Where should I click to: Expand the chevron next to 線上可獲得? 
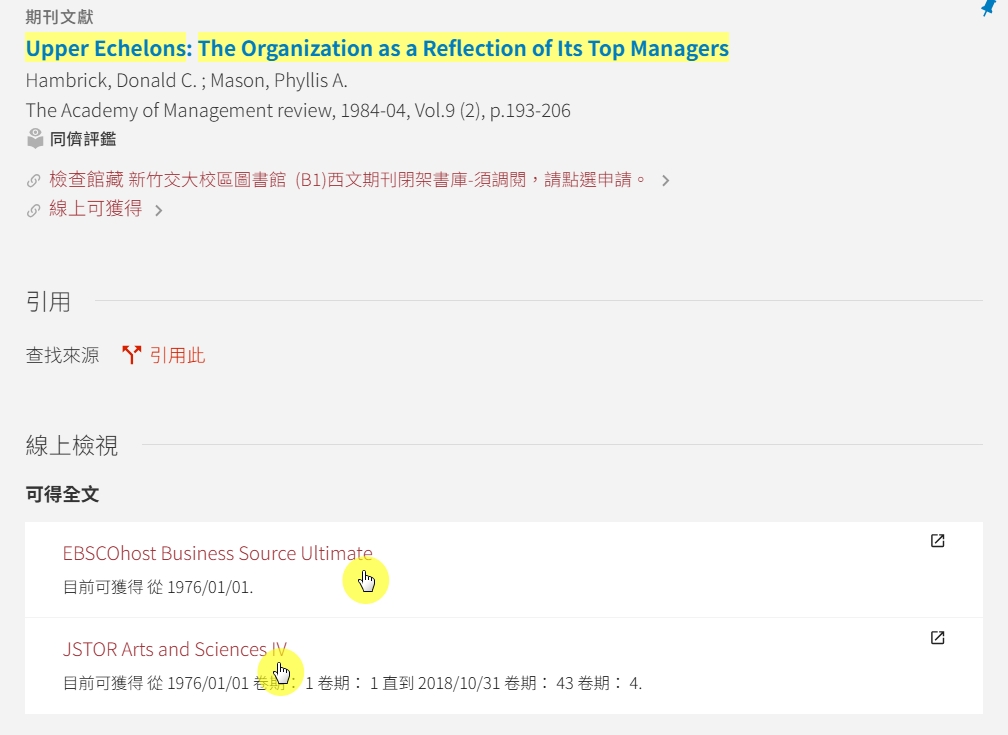point(158,210)
